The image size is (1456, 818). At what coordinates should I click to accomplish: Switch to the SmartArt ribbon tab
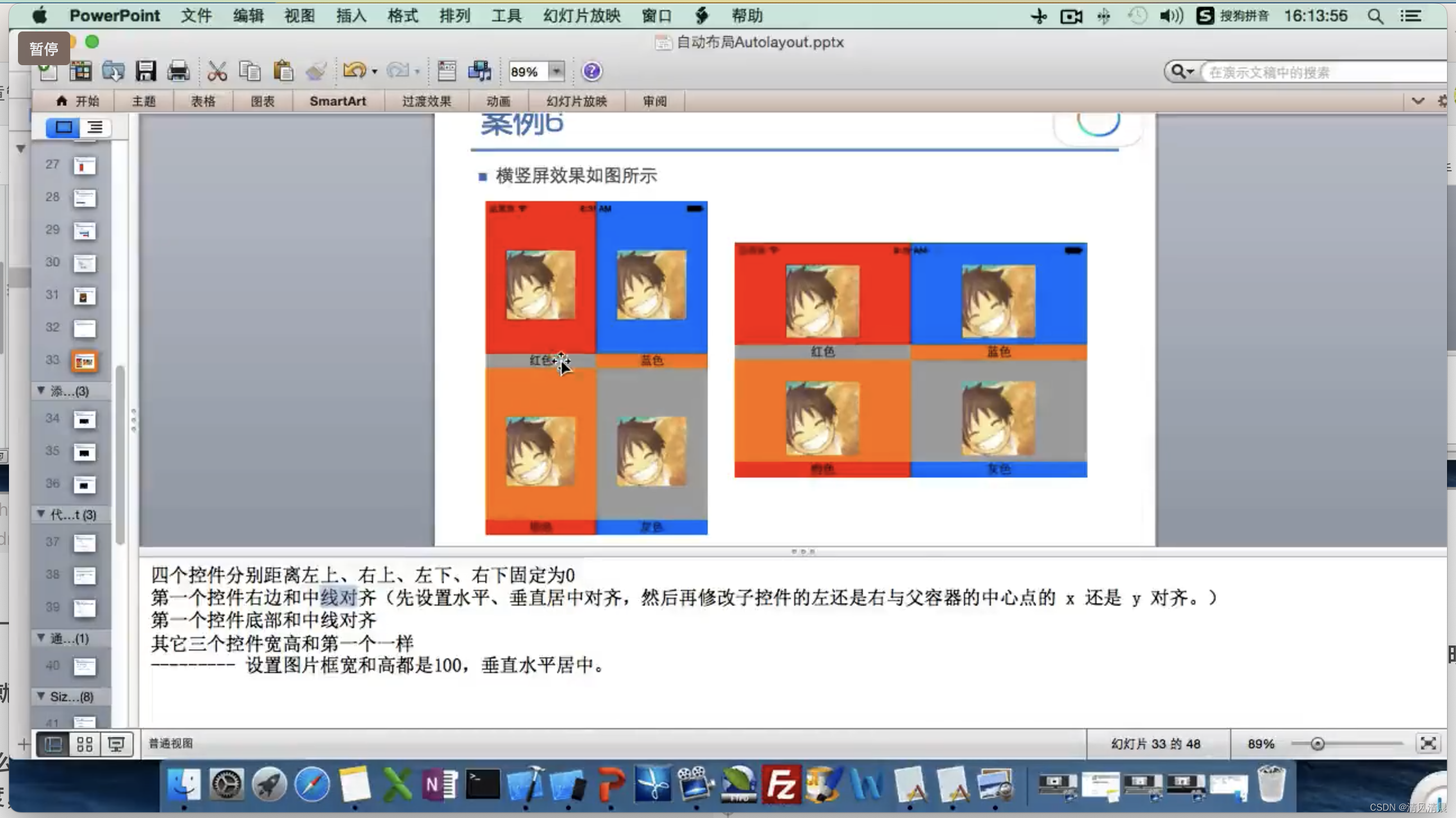coord(338,101)
